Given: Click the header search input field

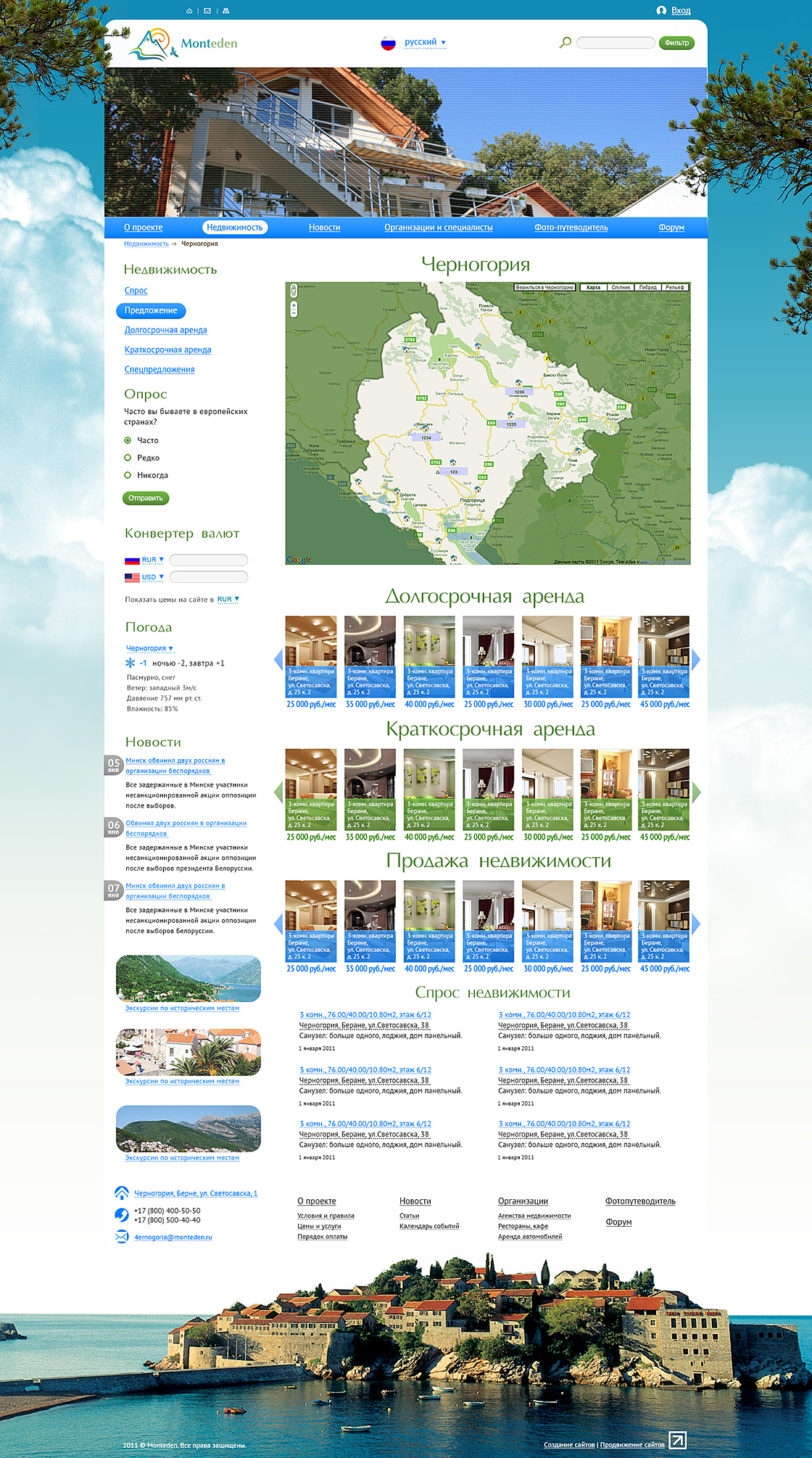Looking at the screenshot, I should coord(616,43).
